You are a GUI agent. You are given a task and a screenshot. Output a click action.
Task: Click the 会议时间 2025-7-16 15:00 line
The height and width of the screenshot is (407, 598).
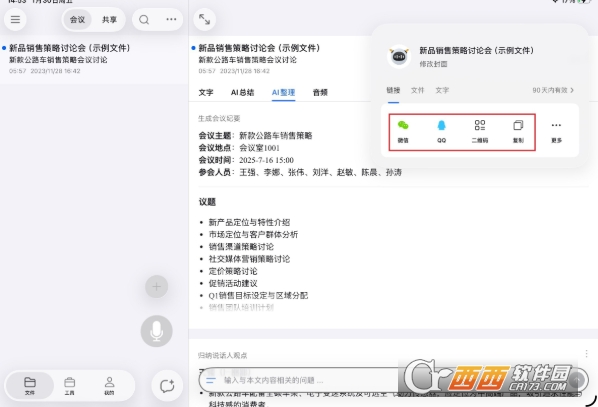246,160
